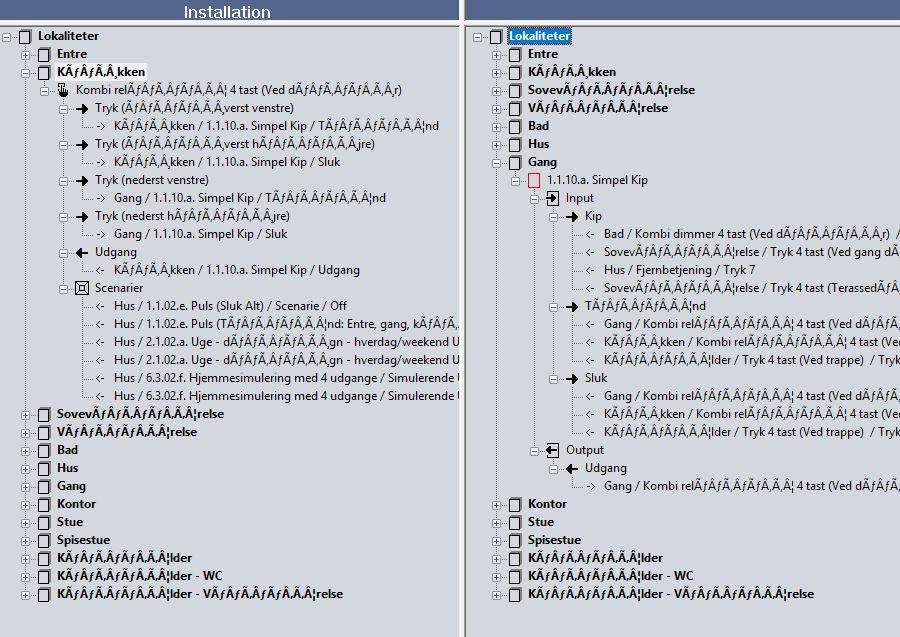The image size is (900, 637).
Task: Click the Installation panel header
Action: (x=227, y=12)
